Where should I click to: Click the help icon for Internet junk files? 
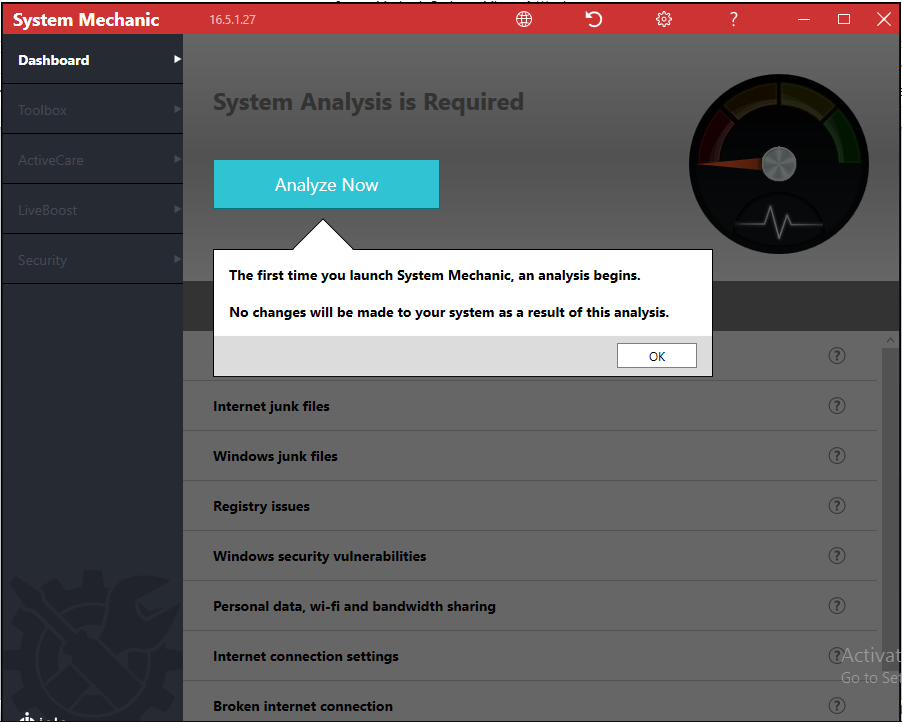[x=837, y=406]
